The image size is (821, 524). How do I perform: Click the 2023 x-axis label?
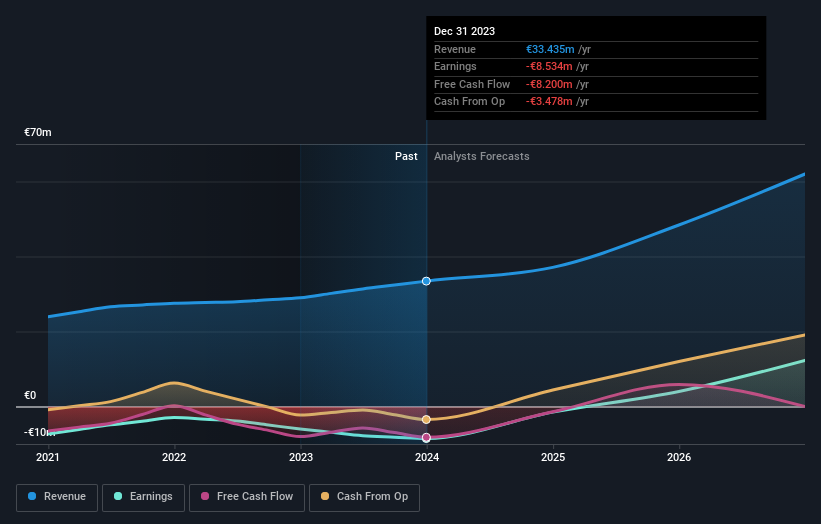point(301,457)
